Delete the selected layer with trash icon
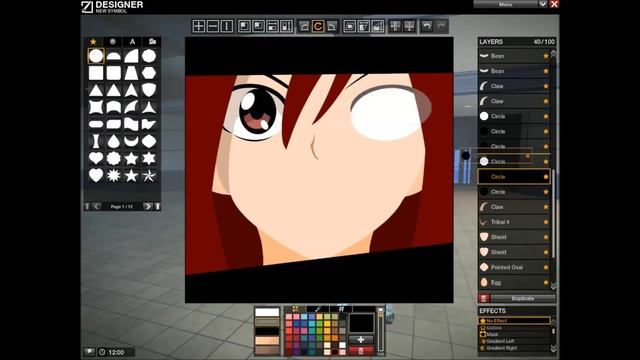 pyautogui.click(x=484, y=298)
